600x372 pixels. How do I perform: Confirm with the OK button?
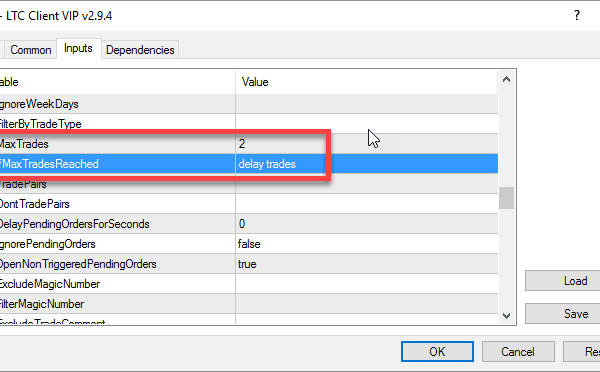coord(437,351)
